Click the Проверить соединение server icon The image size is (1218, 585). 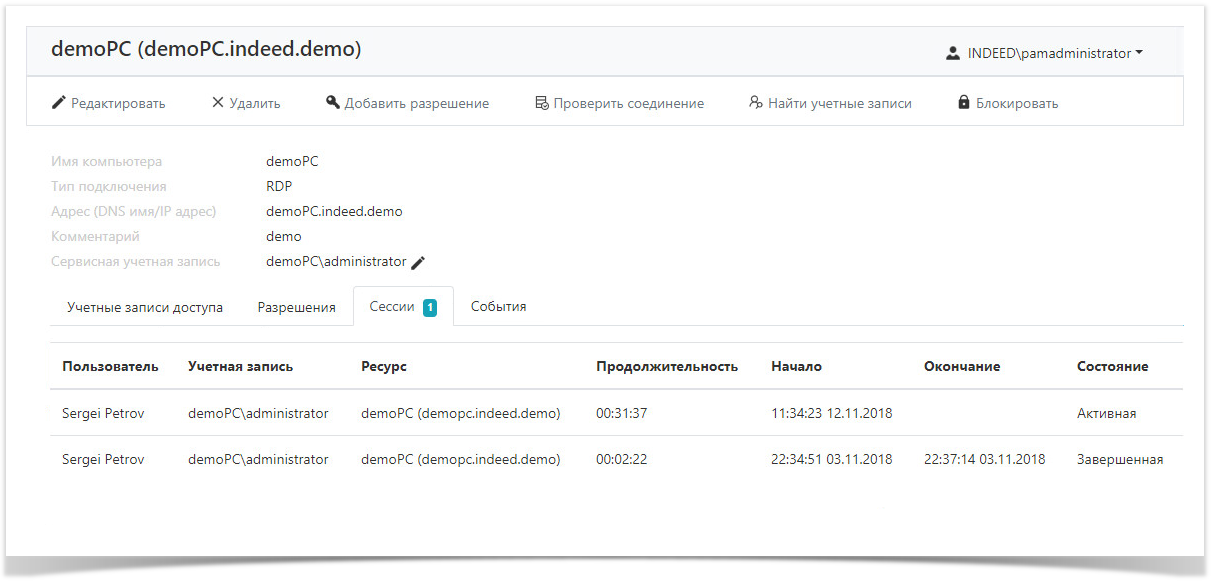point(542,103)
